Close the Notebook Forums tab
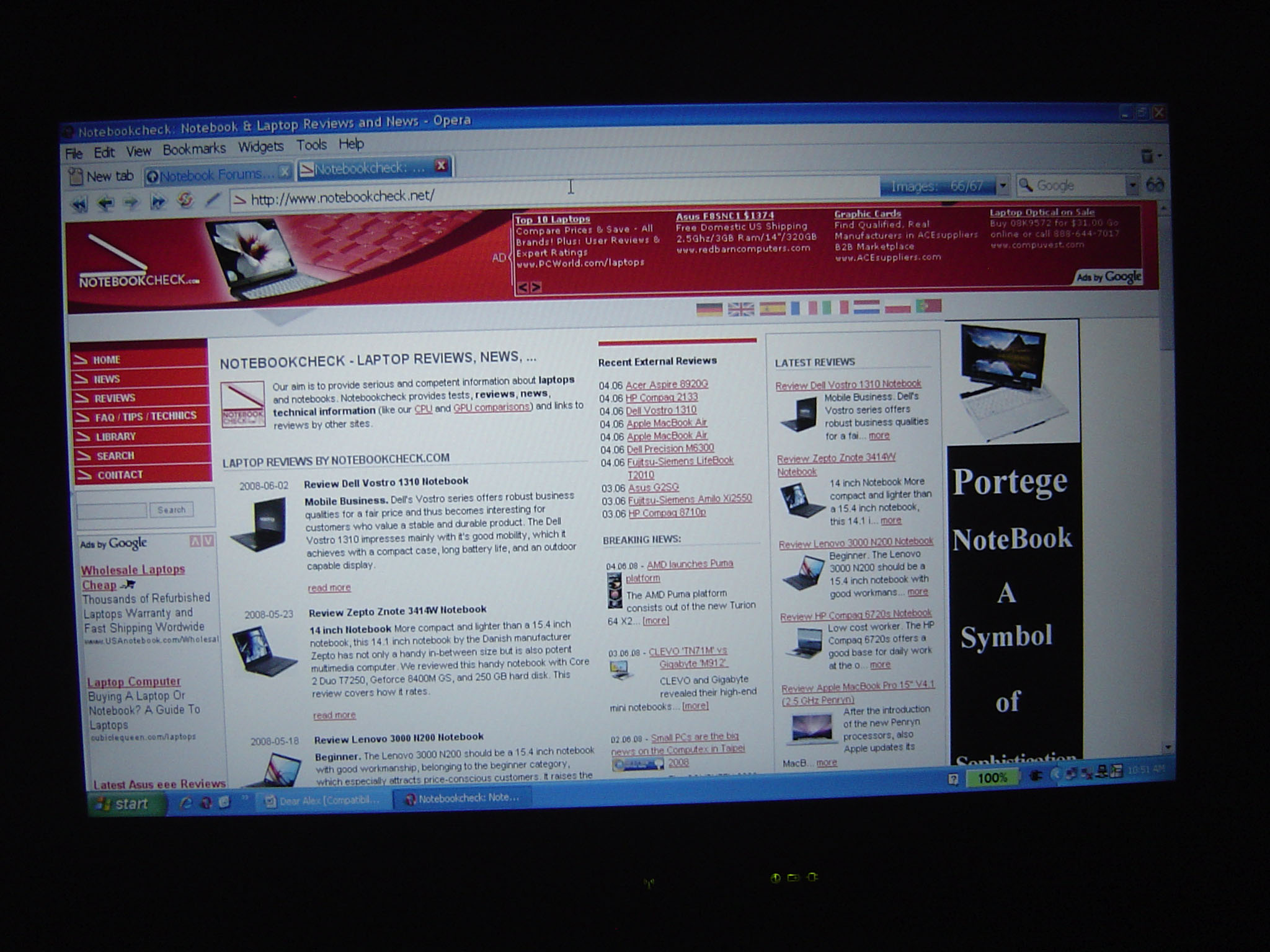Image resolution: width=1270 pixels, height=952 pixels. [x=284, y=172]
